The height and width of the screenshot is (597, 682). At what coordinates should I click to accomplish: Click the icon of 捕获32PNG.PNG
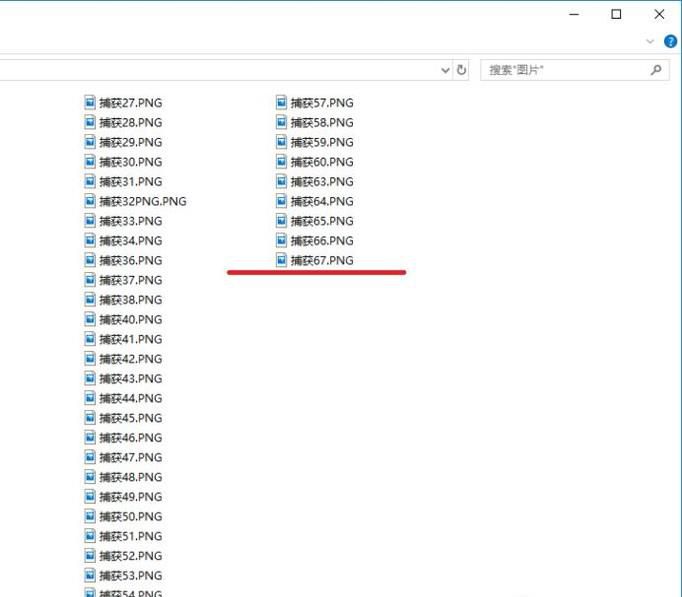[90, 201]
